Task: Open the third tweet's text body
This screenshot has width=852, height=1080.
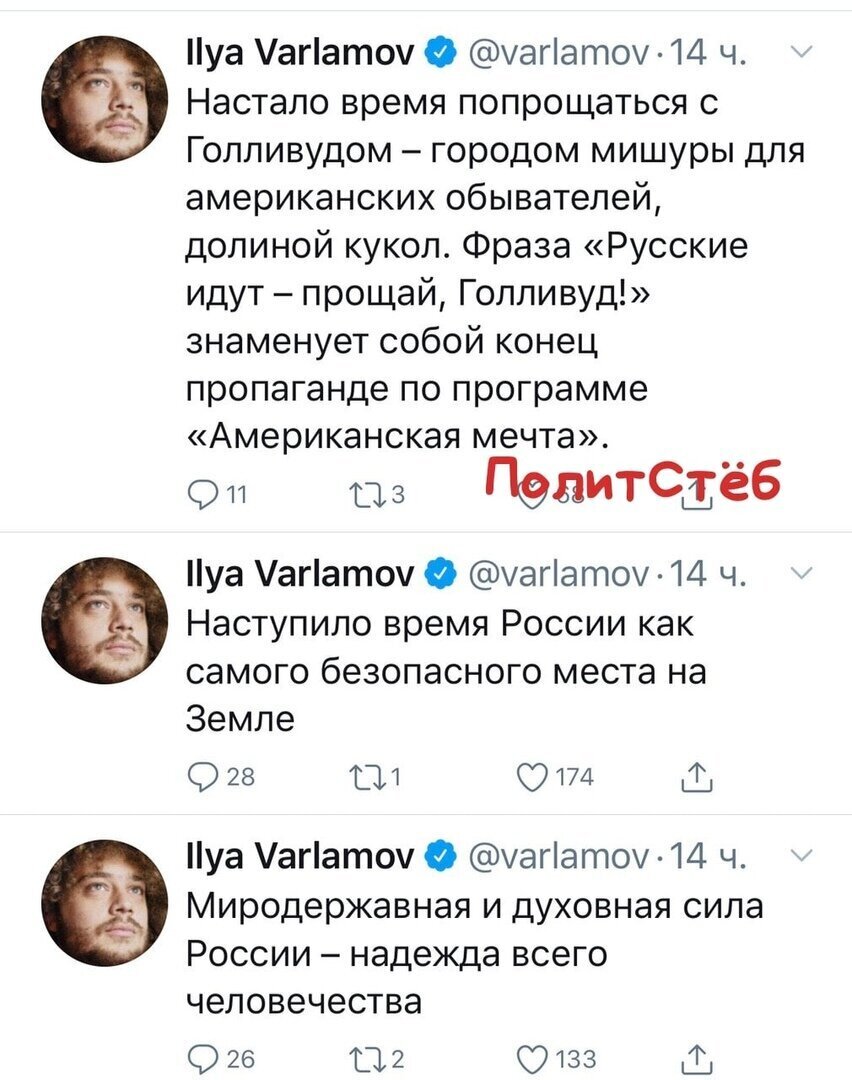Action: 475,954
